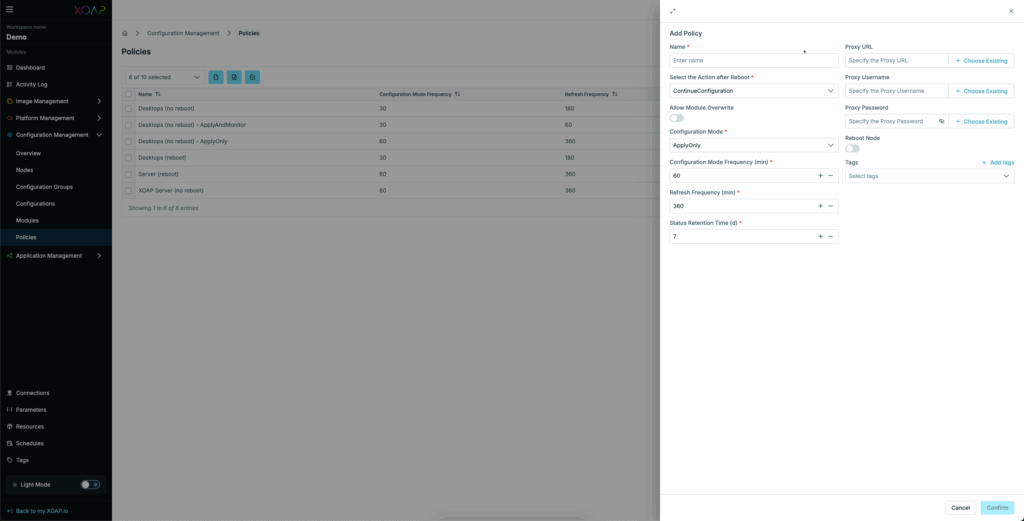Toggle the Reboot Node switch
This screenshot has height=521, width=1024.
tap(852, 149)
